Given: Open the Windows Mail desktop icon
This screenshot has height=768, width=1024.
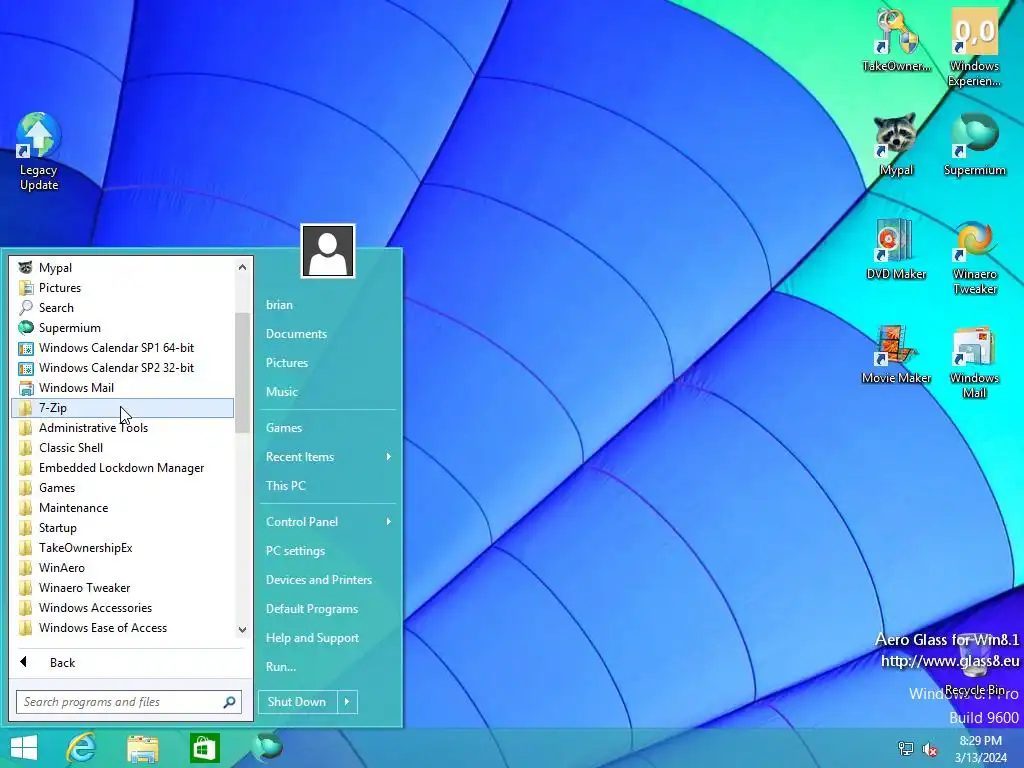Looking at the screenshot, I should pos(974,361).
